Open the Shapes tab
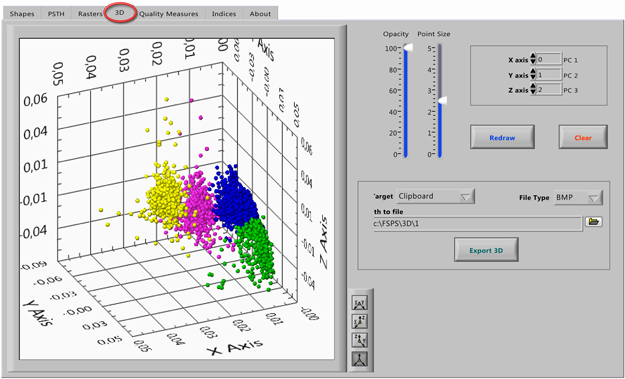This screenshot has height=379, width=625. (x=22, y=14)
